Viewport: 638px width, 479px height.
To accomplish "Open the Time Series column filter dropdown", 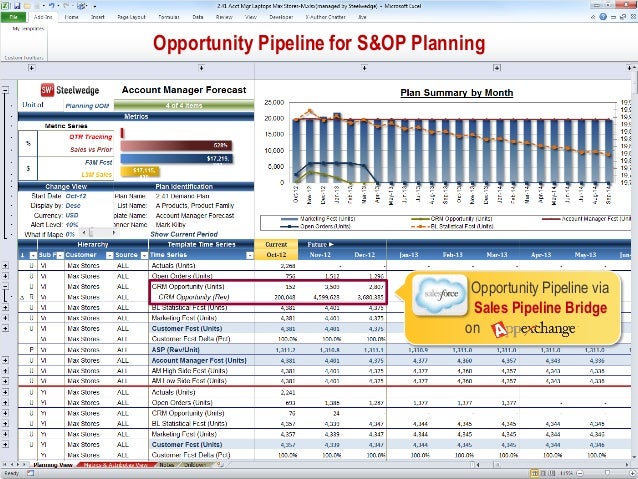I will 249,255.
